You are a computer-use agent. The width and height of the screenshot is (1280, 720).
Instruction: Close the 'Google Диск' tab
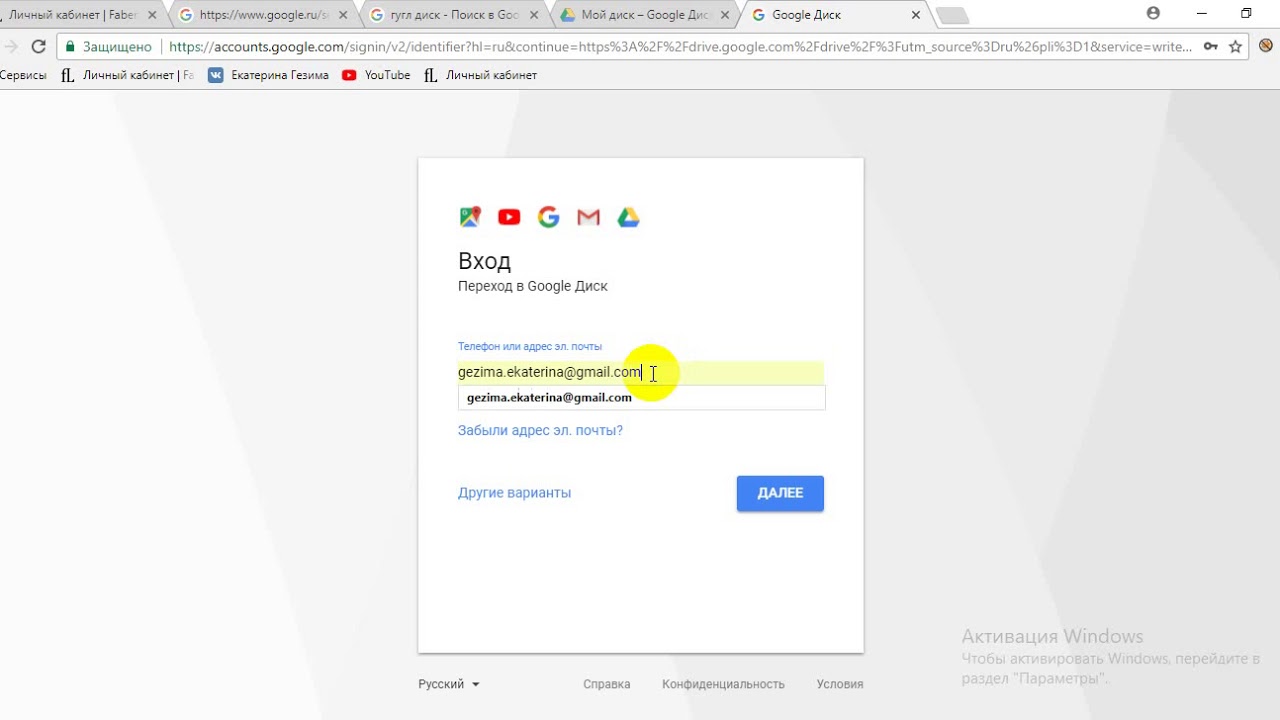915,15
